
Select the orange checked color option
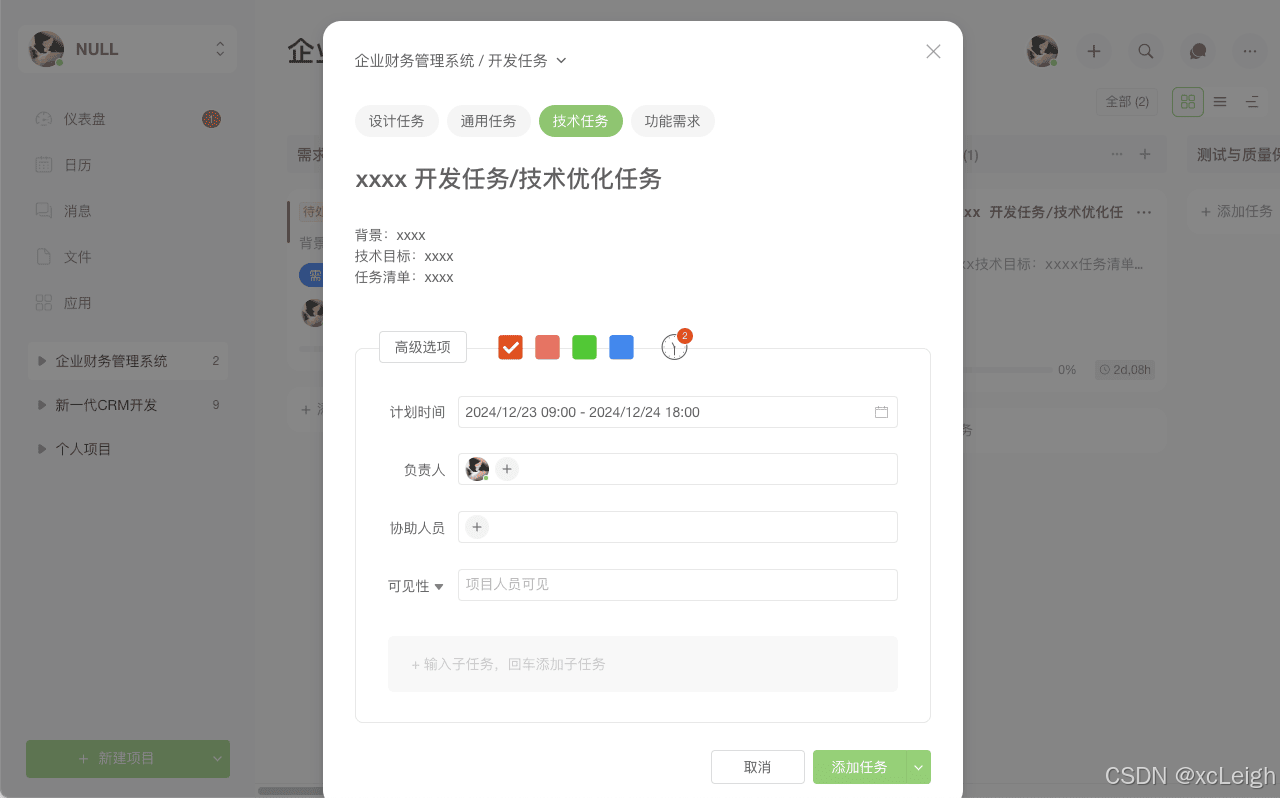pyautogui.click(x=510, y=347)
